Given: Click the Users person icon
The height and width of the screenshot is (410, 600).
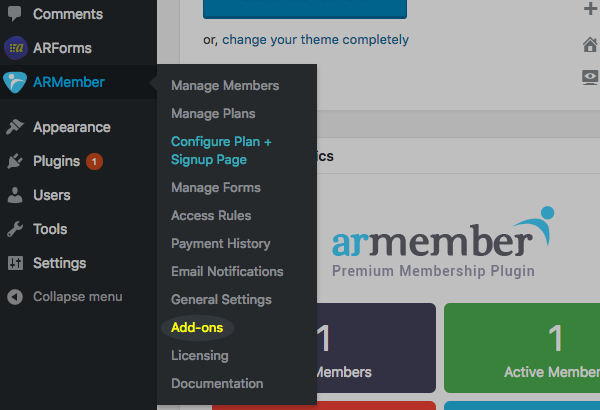Looking at the screenshot, I should (x=15, y=195).
